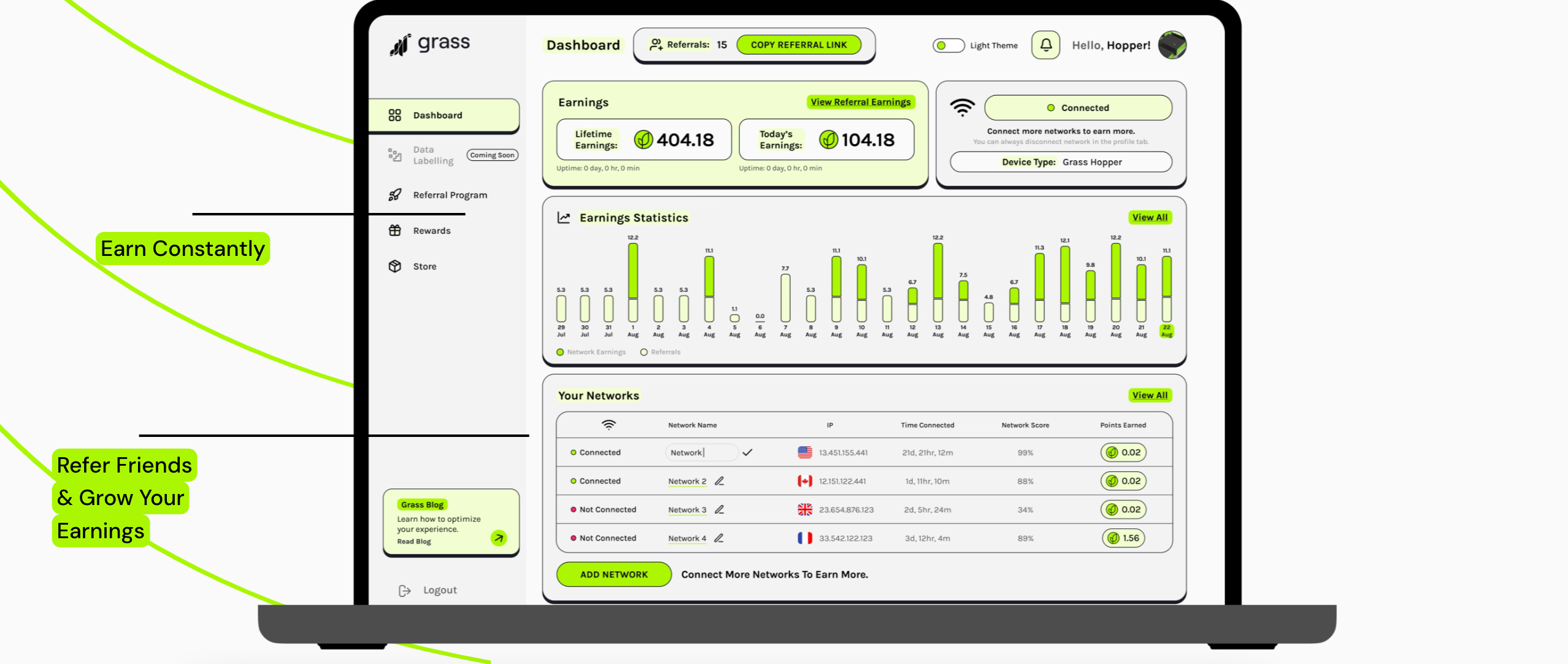The height and width of the screenshot is (664, 1568).
Task: Click the France flag icon
Action: point(805,538)
